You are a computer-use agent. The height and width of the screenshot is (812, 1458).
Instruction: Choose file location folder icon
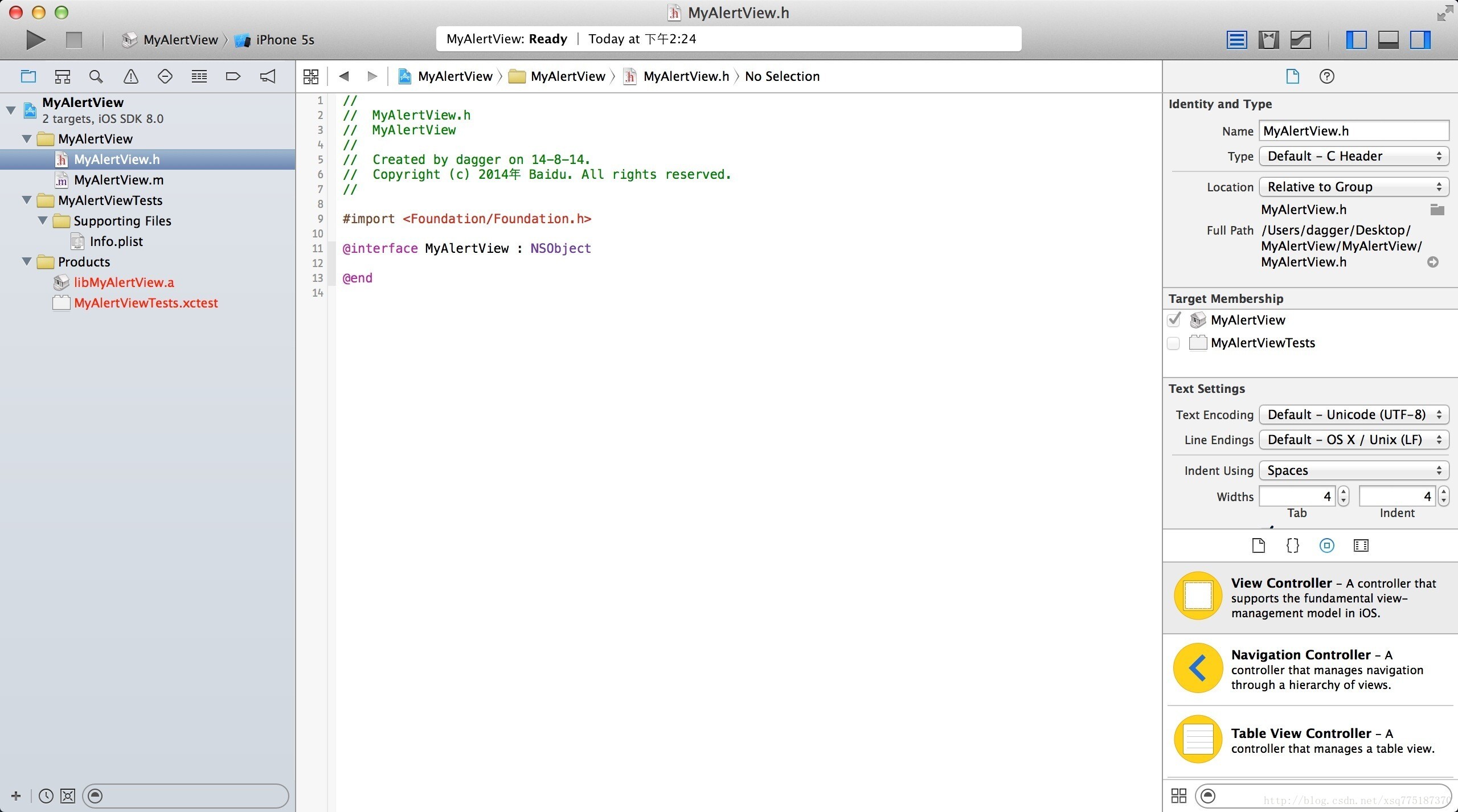[1437, 210]
